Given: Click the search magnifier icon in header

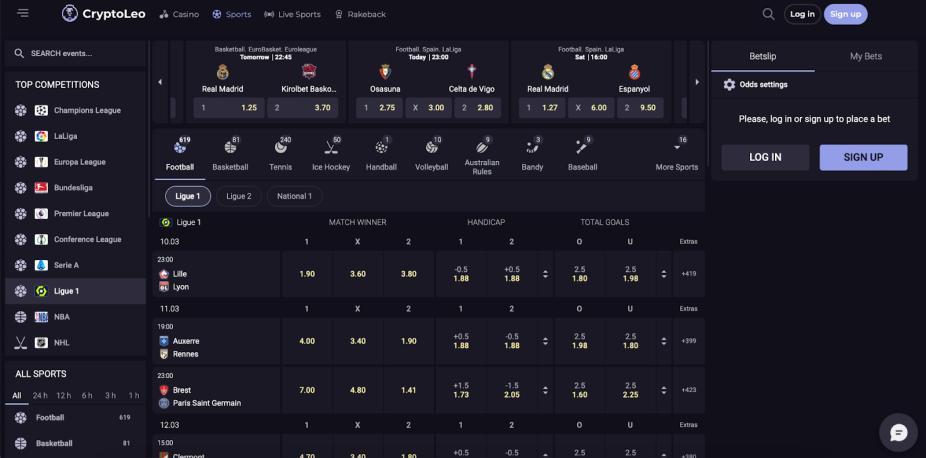Looking at the screenshot, I should [x=768, y=14].
